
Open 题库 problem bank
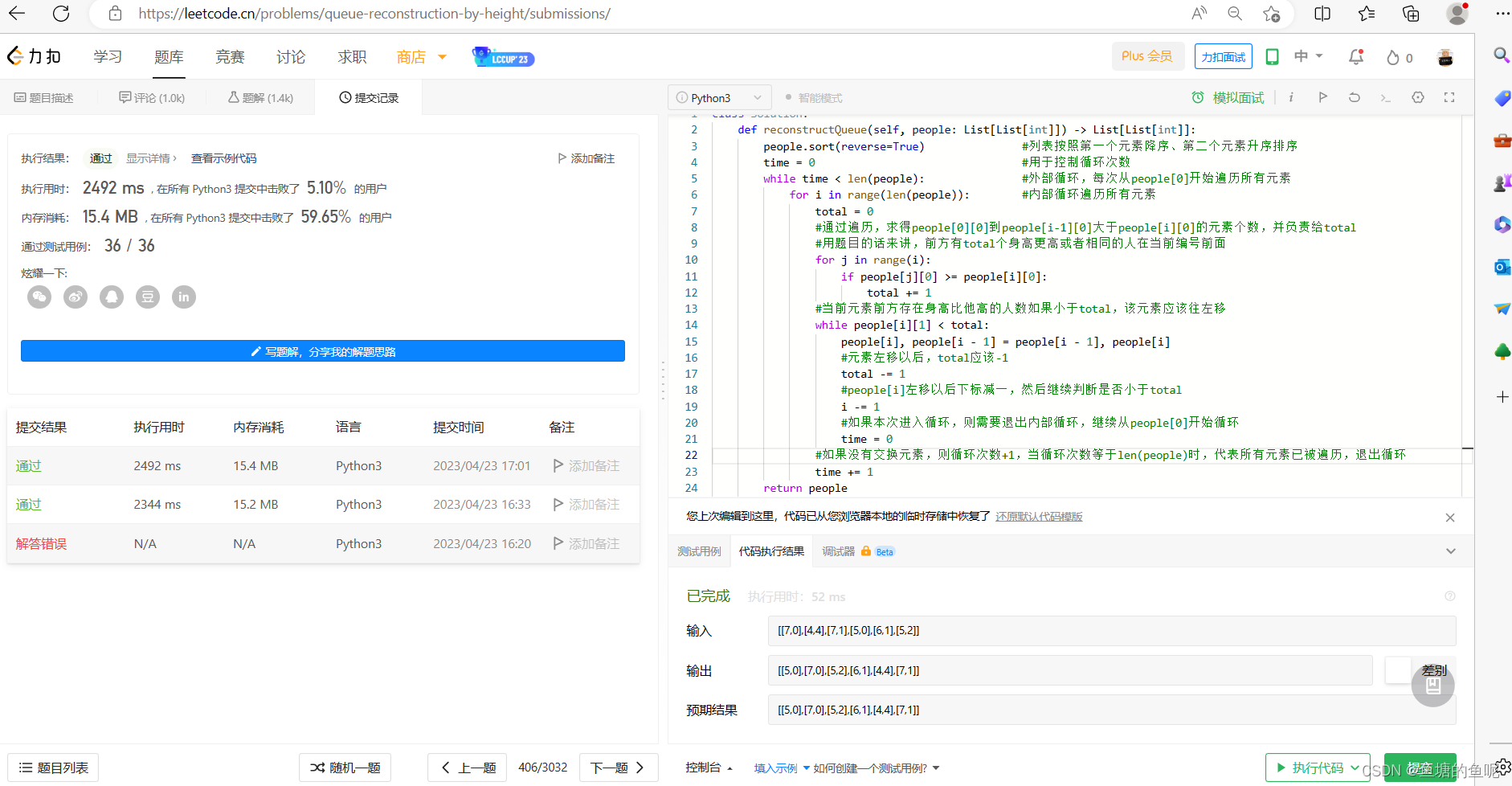pyautogui.click(x=169, y=57)
